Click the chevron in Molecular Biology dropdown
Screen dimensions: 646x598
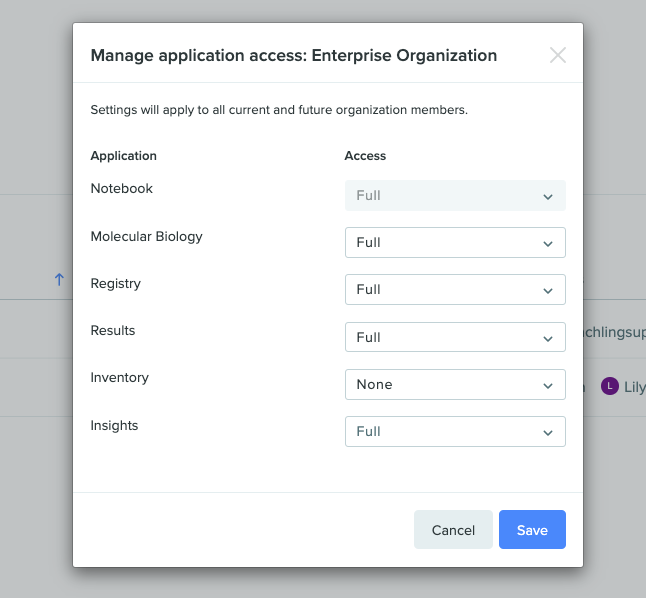coord(548,244)
